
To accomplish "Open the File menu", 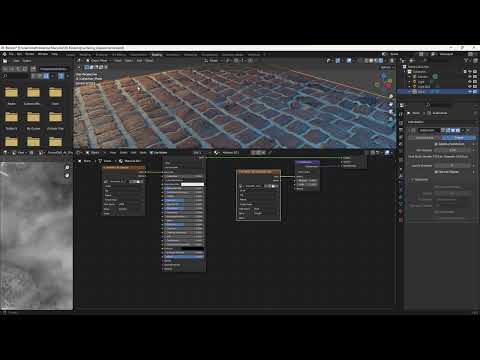I will (x=11, y=54).
